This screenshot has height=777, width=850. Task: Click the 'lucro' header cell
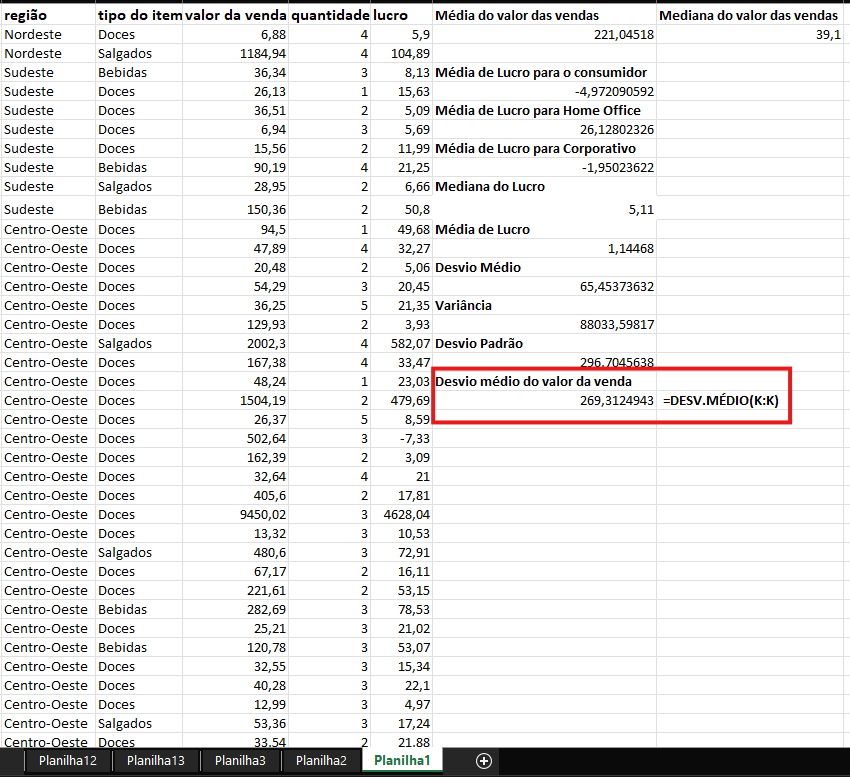pyautogui.click(x=401, y=15)
